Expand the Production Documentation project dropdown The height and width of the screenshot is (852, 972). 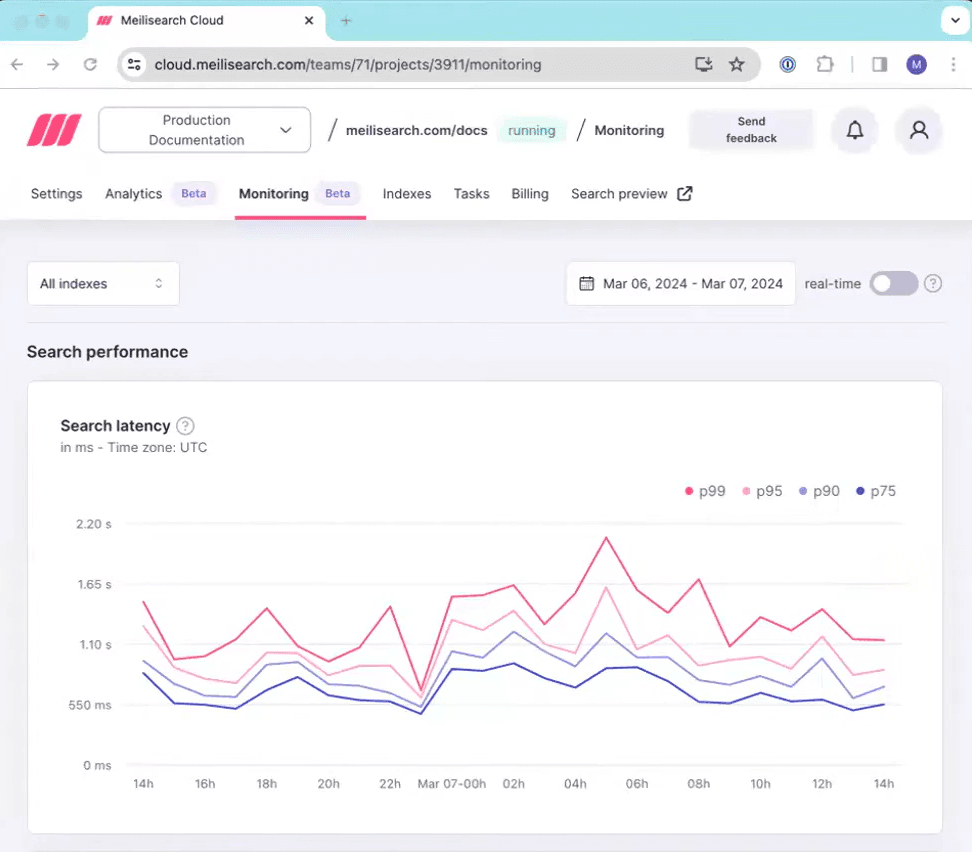[204, 130]
